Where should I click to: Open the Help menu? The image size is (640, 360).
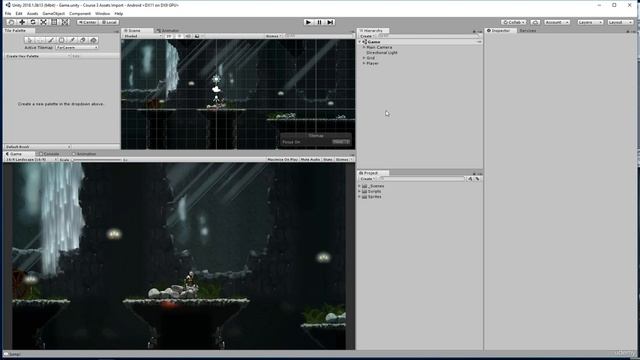tap(118, 13)
